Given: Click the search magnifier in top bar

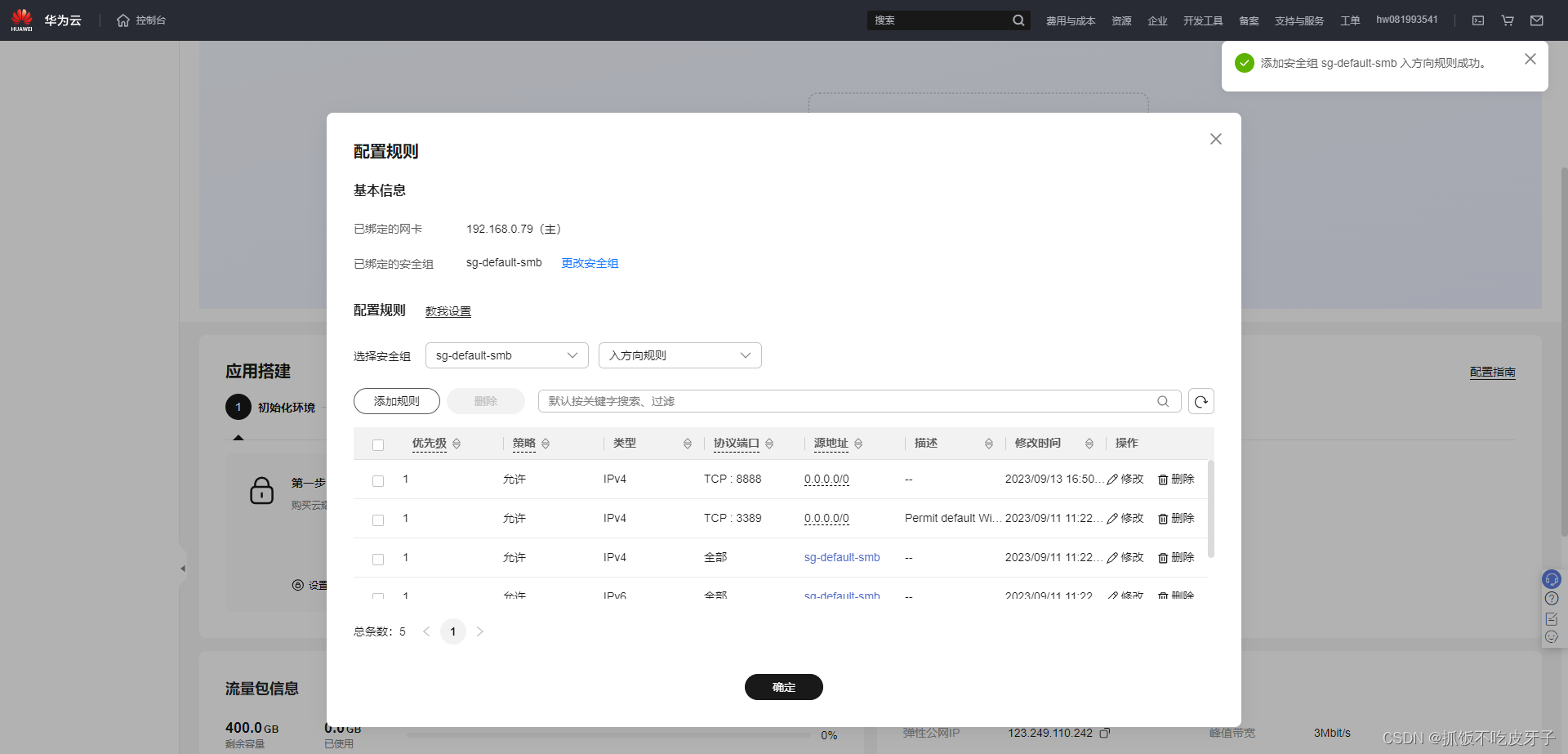Looking at the screenshot, I should click(x=1018, y=20).
